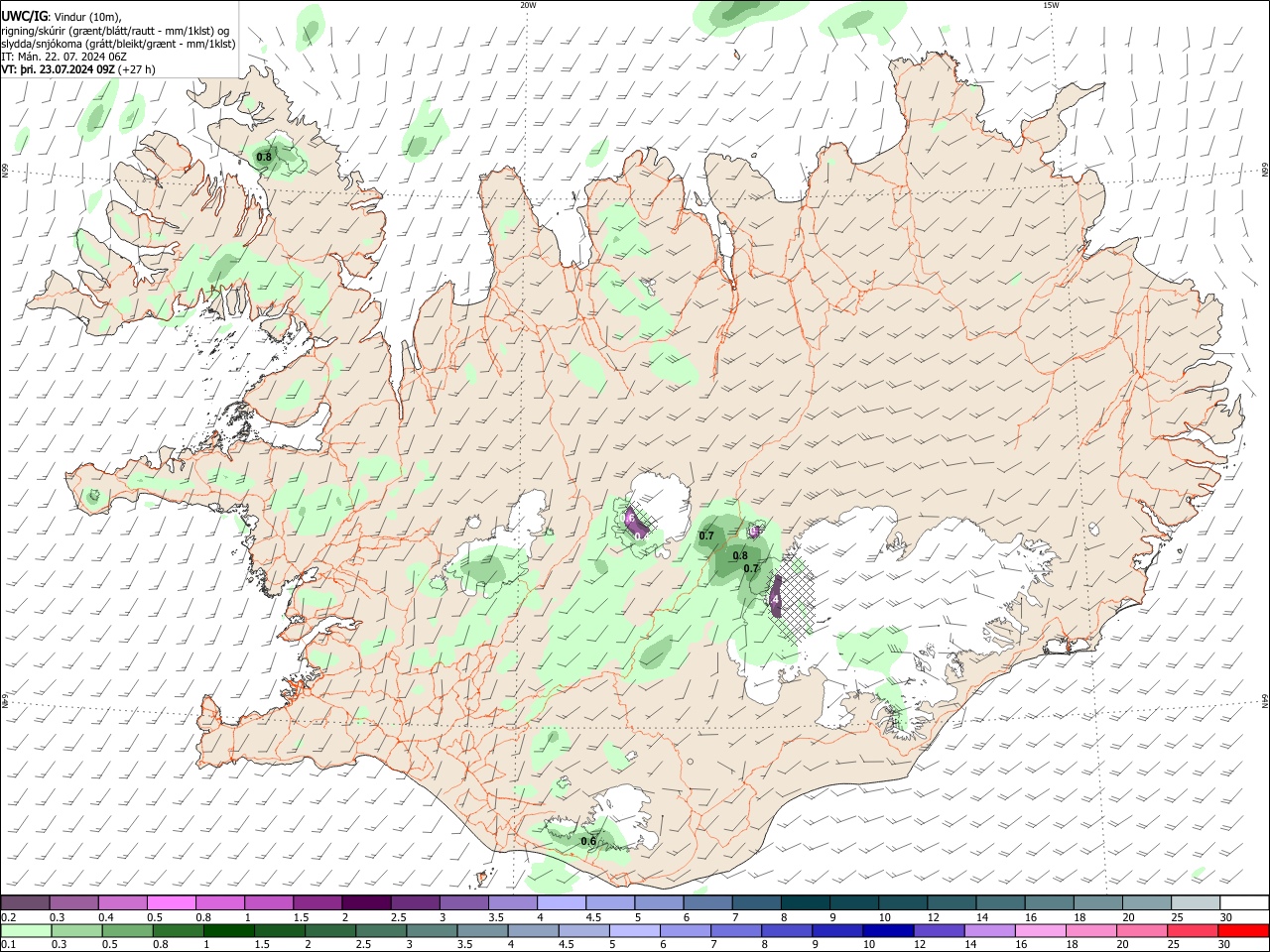
Task: Click the central 0.8 rain value between two 0.7 values
Action: (740, 556)
